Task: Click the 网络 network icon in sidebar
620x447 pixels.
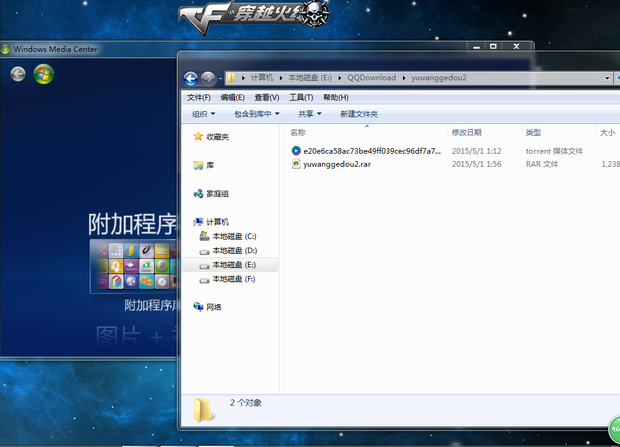Action: 198,307
